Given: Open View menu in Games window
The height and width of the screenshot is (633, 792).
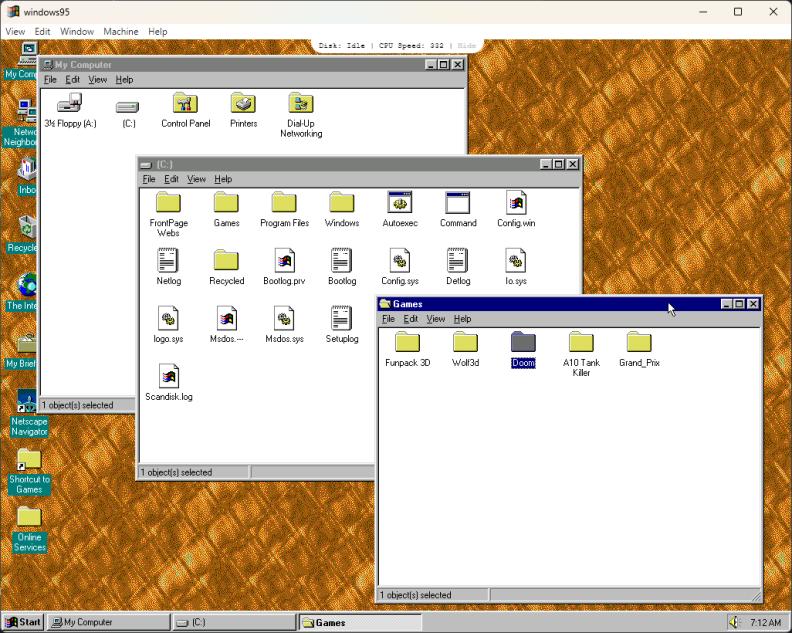Looking at the screenshot, I should [x=435, y=319].
